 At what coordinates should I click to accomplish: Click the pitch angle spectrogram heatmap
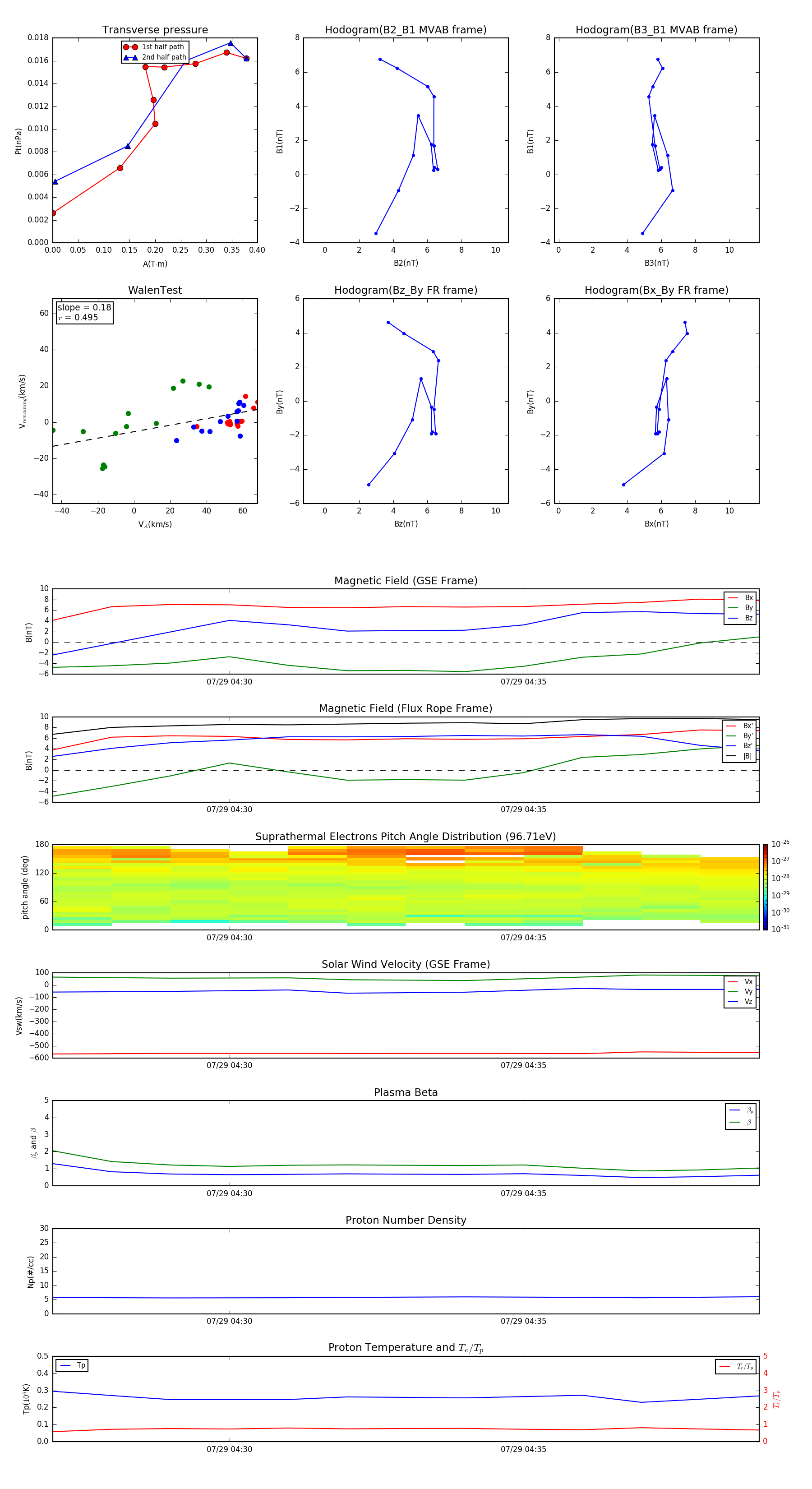(x=406, y=887)
